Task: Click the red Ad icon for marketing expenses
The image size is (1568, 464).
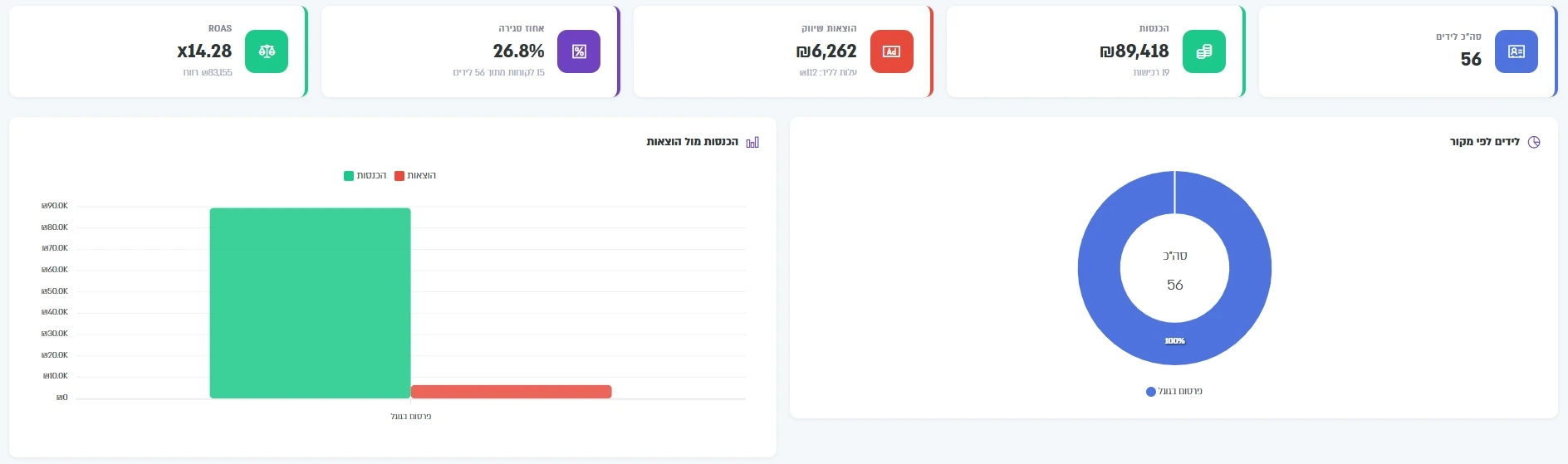Action: click(891, 51)
